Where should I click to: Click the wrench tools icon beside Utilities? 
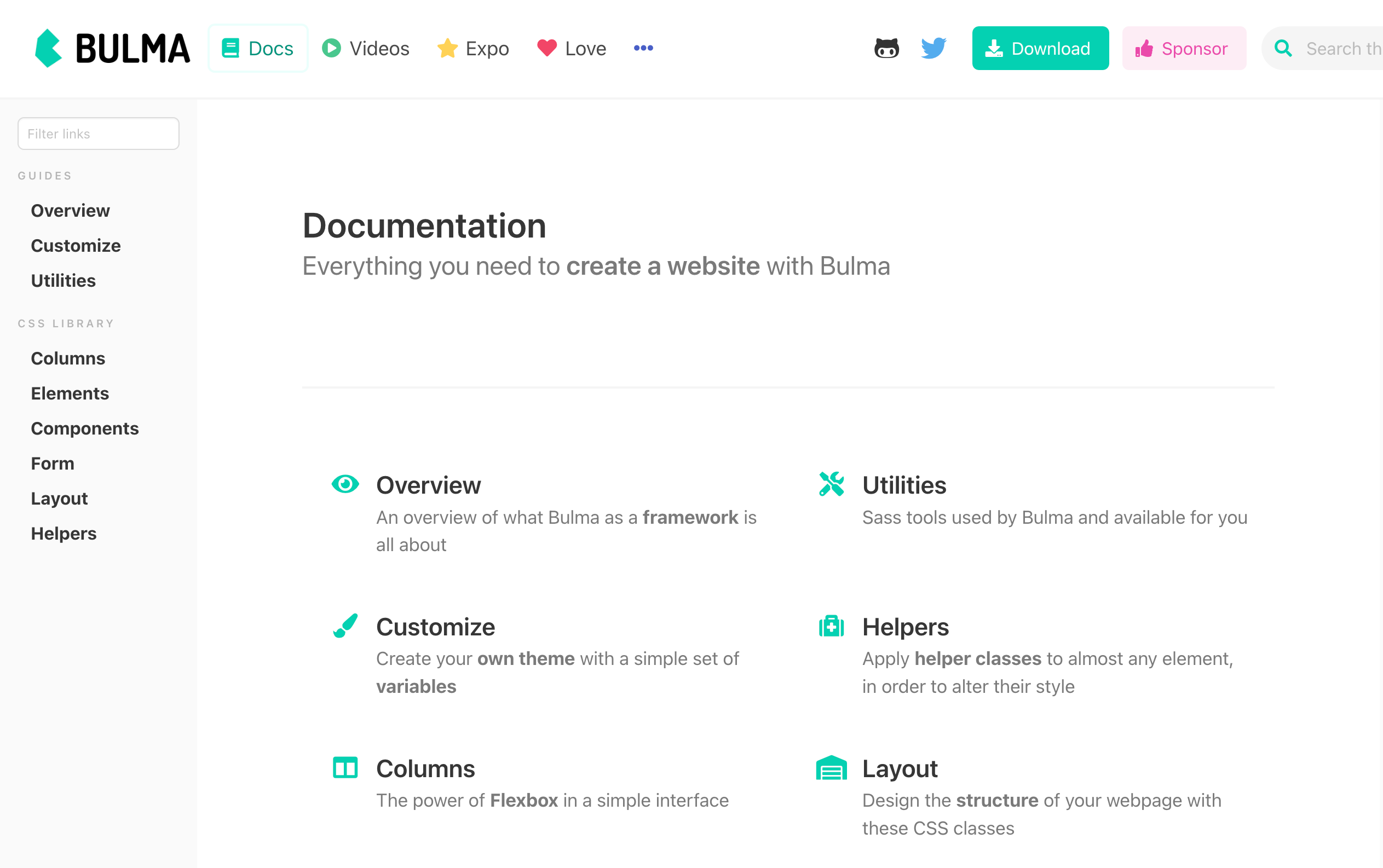click(x=831, y=484)
